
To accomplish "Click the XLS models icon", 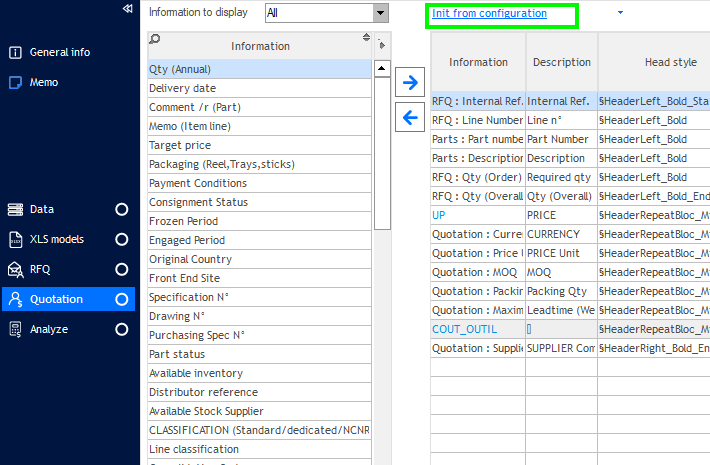I will point(15,240).
